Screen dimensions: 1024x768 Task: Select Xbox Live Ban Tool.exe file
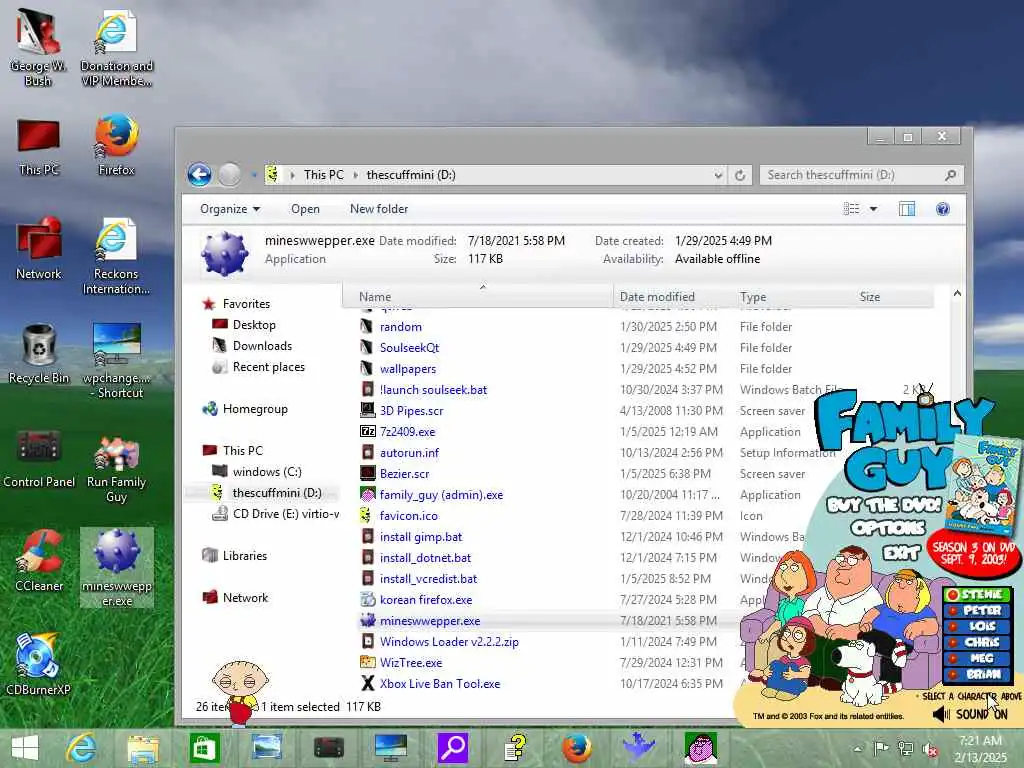pyautogui.click(x=440, y=684)
